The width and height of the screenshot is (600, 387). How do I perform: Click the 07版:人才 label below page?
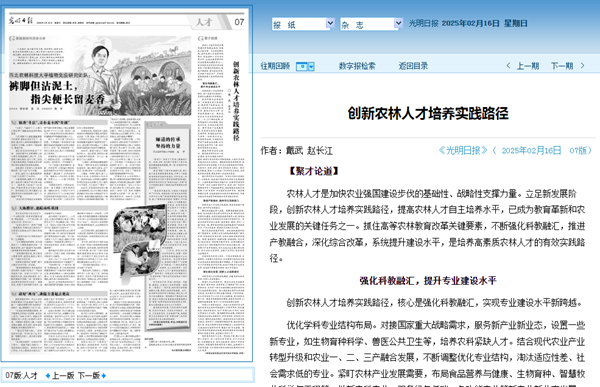click(x=21, y=376)
